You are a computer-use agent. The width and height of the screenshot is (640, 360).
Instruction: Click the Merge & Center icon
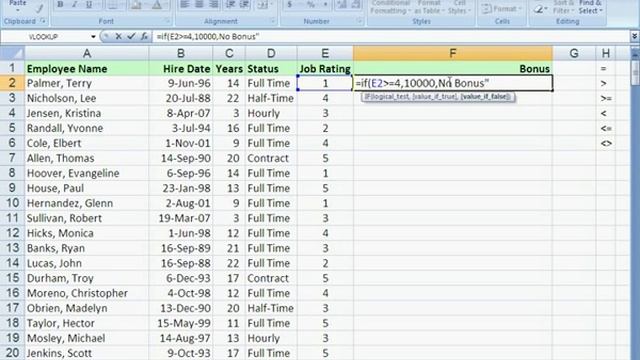[x=263, y=4]
